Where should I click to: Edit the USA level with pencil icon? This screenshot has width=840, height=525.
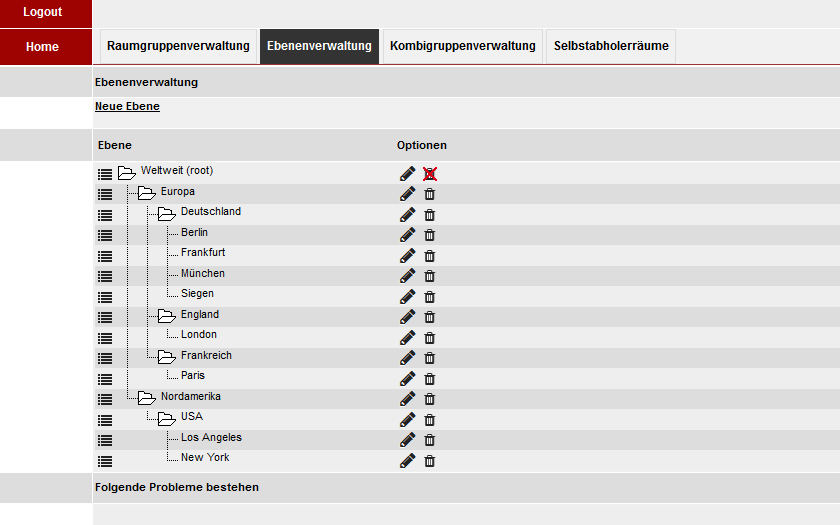coord(407,419)
